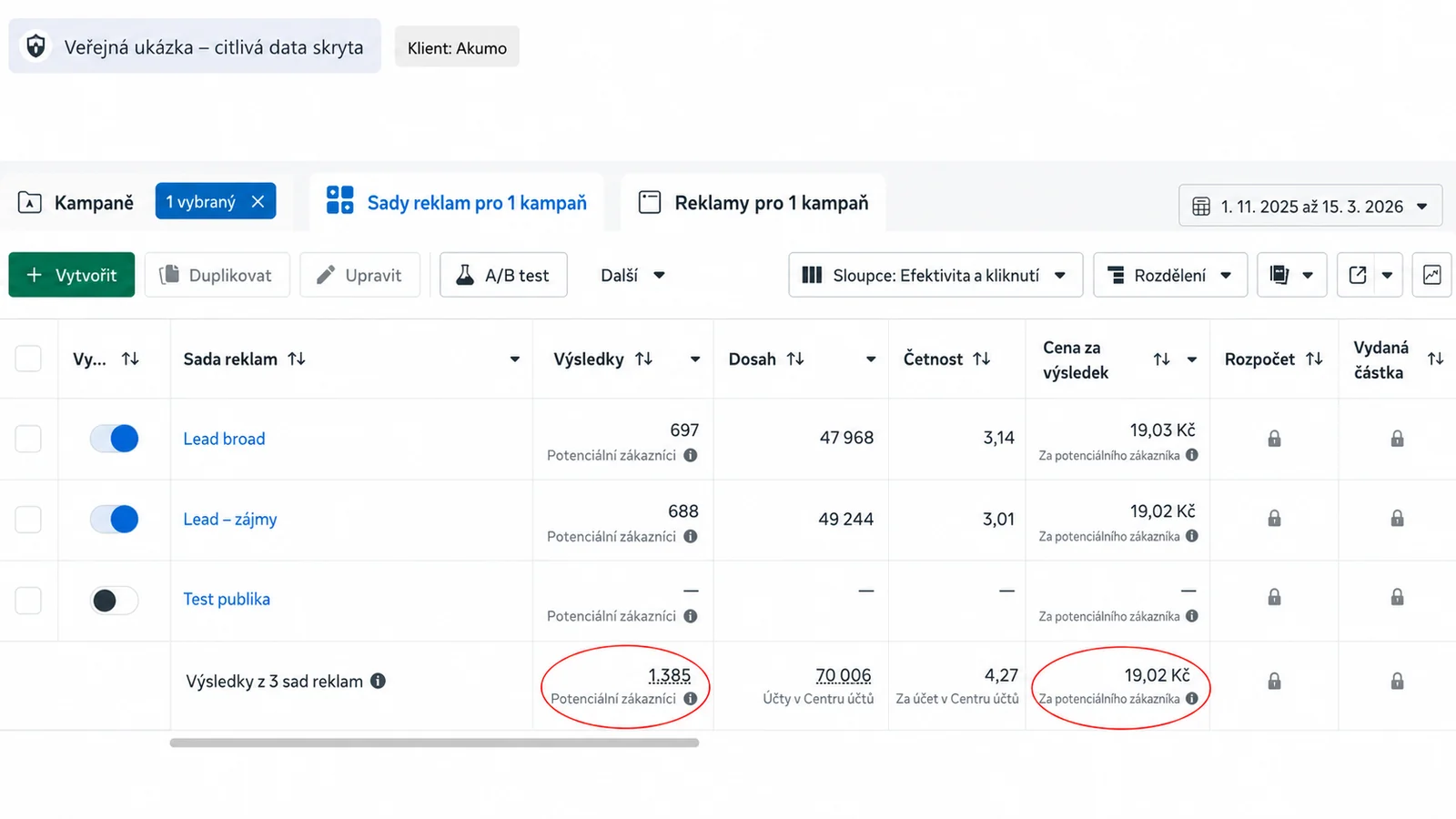Tick the select-all checkbox in table header
Screen dimensions: 1456x819
pyautogui.click(x=28, y=359)
